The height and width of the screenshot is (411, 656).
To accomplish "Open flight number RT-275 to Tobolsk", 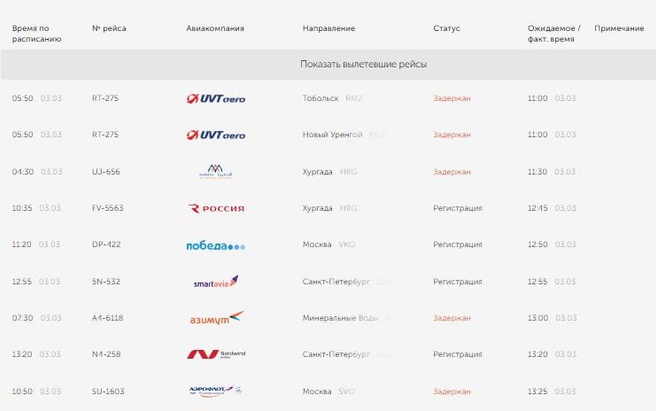I will coord(105,98).
